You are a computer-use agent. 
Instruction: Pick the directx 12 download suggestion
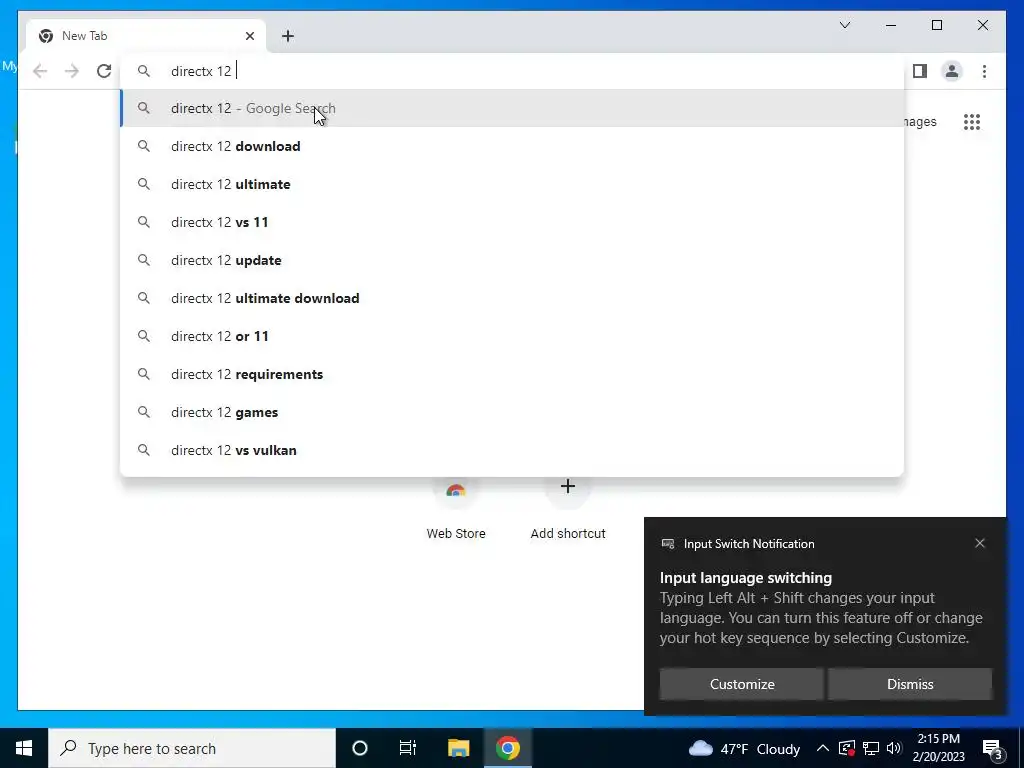pos(513,146)
